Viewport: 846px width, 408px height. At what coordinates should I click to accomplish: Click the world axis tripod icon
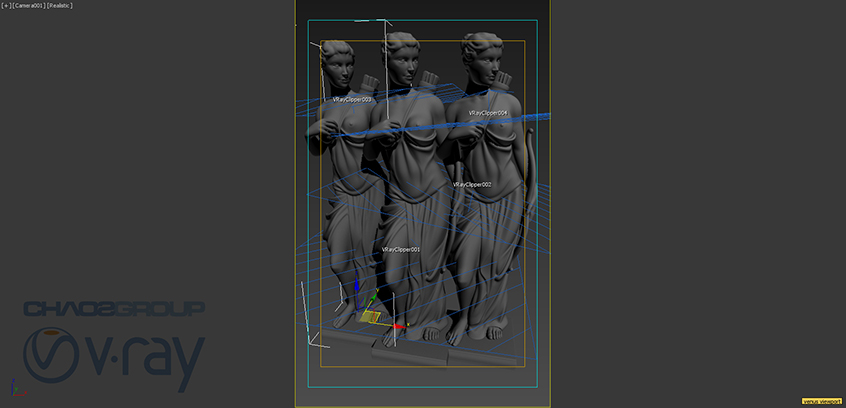coord(12,388)
